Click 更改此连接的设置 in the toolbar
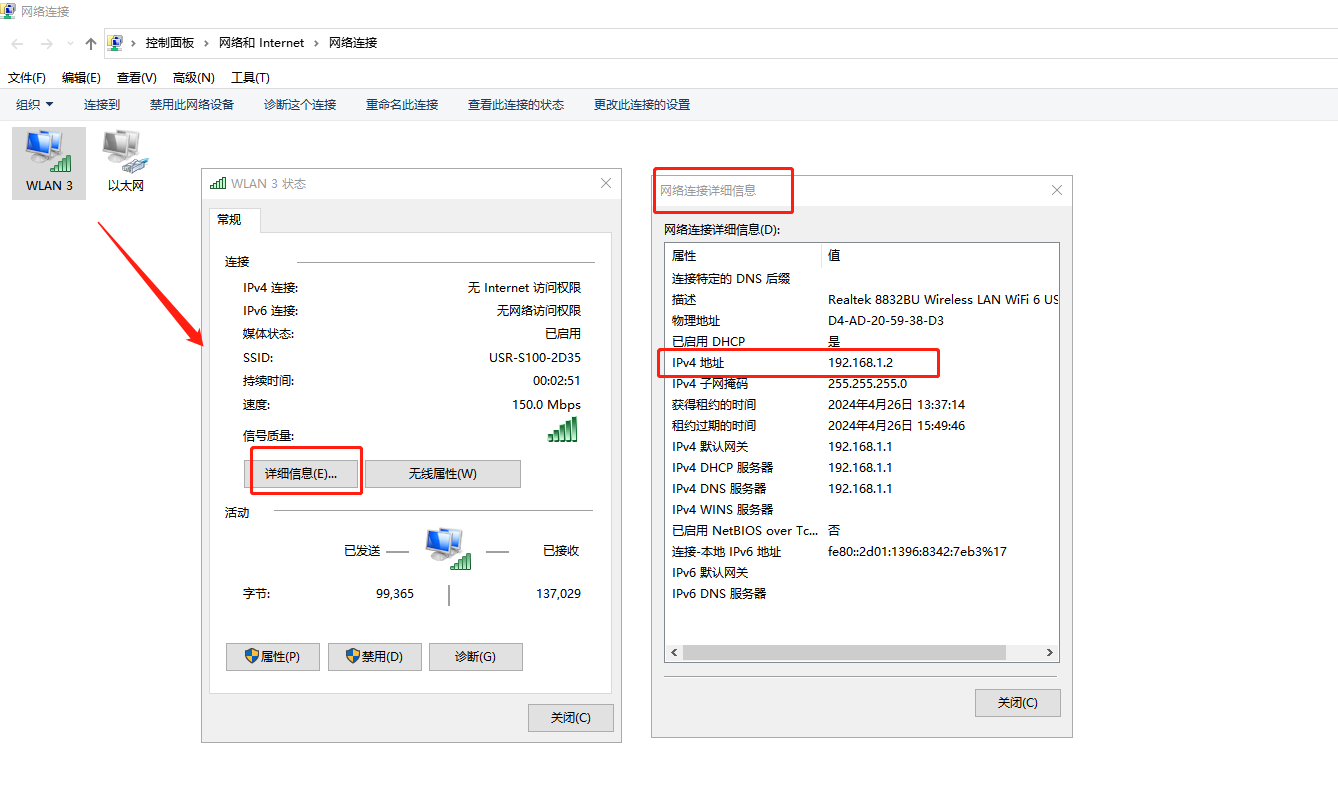 [642, 105]
